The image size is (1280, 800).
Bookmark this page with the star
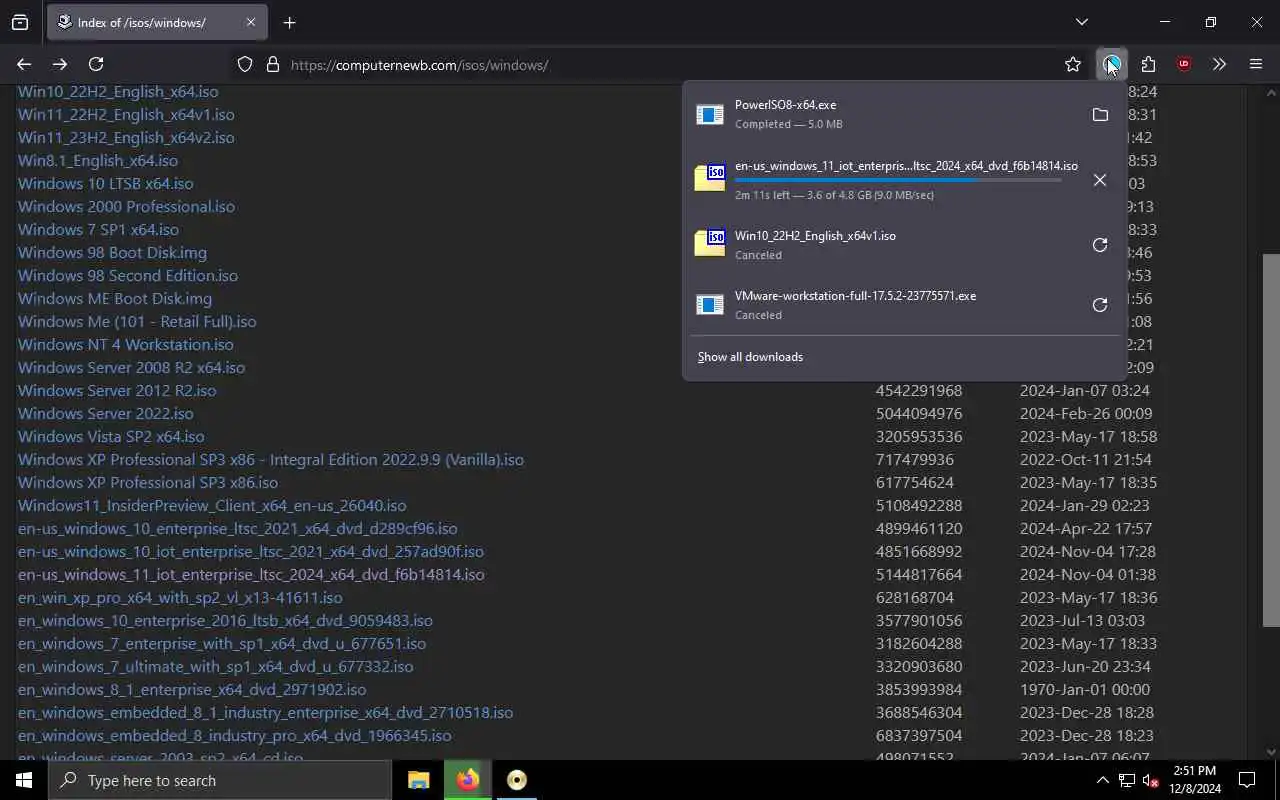coord(1073,64)
